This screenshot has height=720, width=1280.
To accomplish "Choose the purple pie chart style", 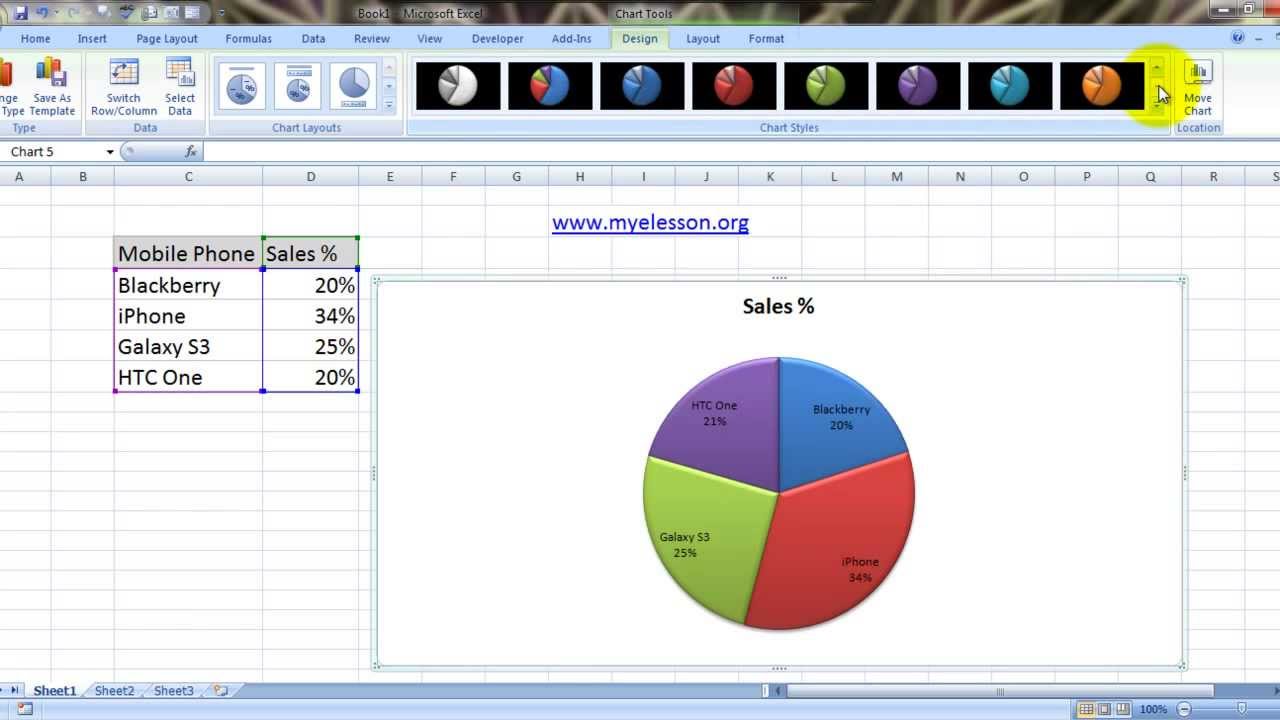I will (x=918, y=86).
